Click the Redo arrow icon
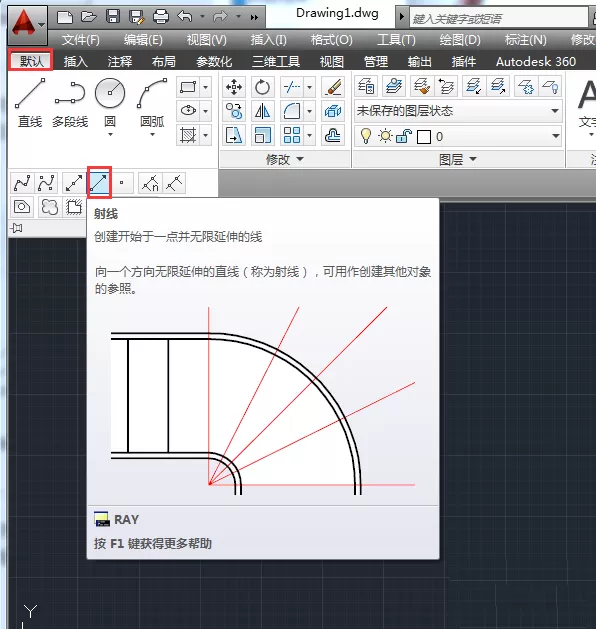The width and height of the screenshot is (596, 629). pyautogui.click(x=220, y=17)
